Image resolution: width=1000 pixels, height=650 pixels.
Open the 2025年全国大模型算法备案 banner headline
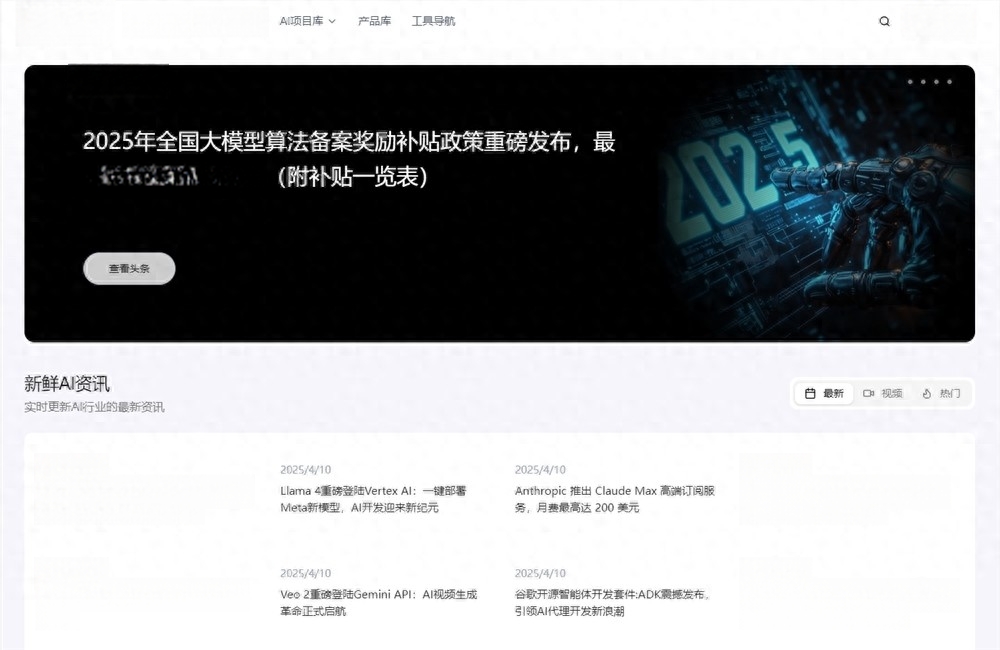(x=349, y=159)
